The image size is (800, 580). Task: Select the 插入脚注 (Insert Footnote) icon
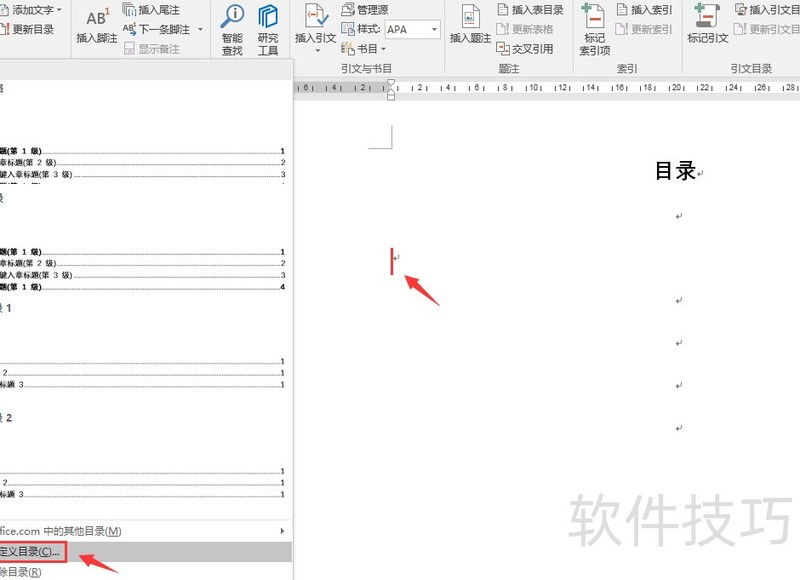[97, 22]
